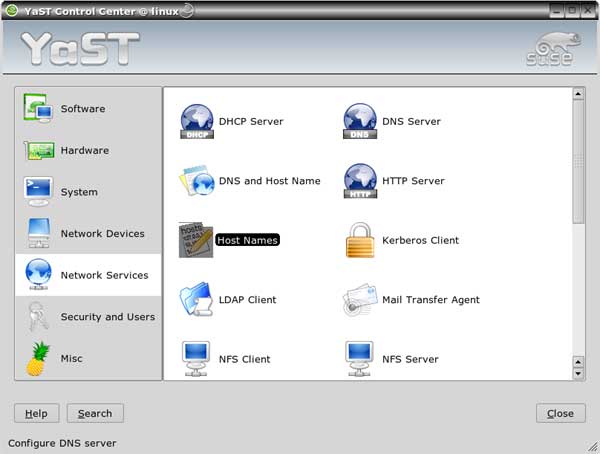The width and height of the screenshot is (600, 454).
Task: Click the NFS Server label
Action: coord(410,359)
